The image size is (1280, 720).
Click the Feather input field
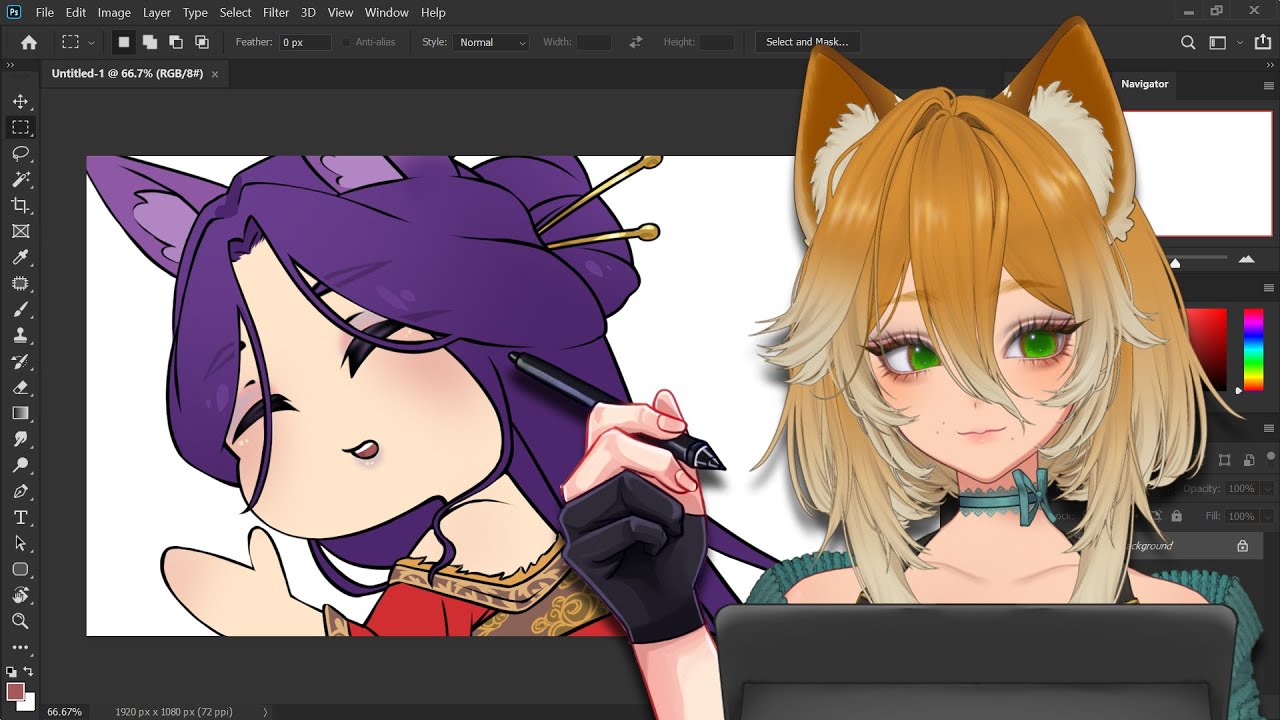point(305,42)
